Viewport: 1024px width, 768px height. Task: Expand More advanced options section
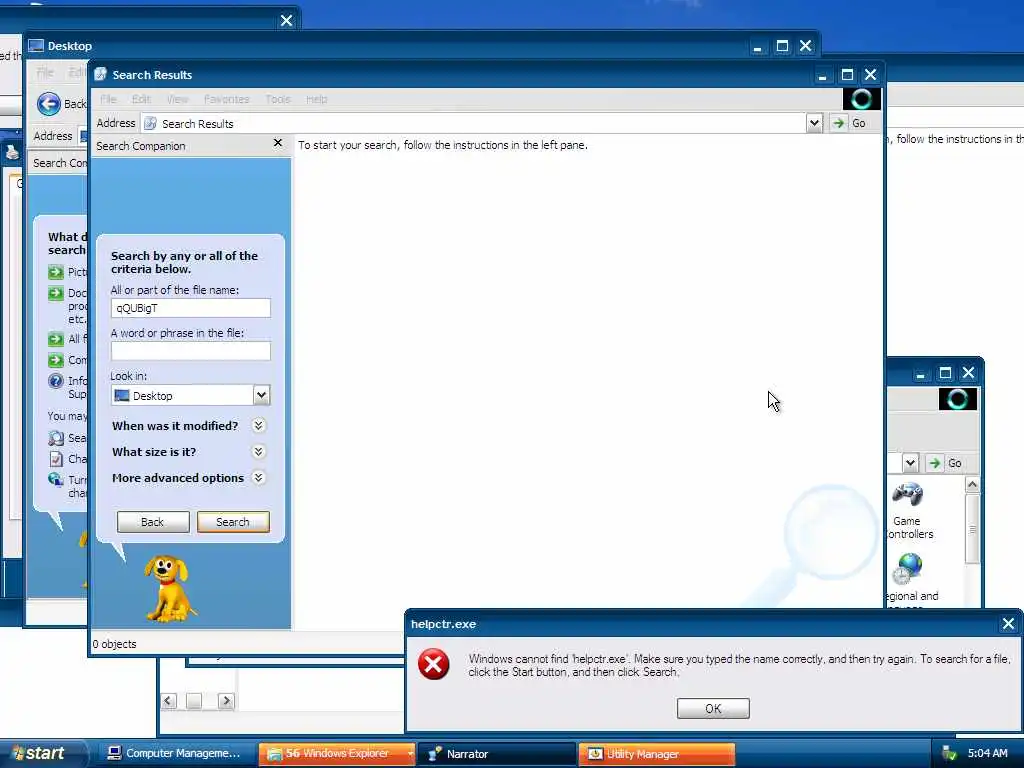[259, 478]
